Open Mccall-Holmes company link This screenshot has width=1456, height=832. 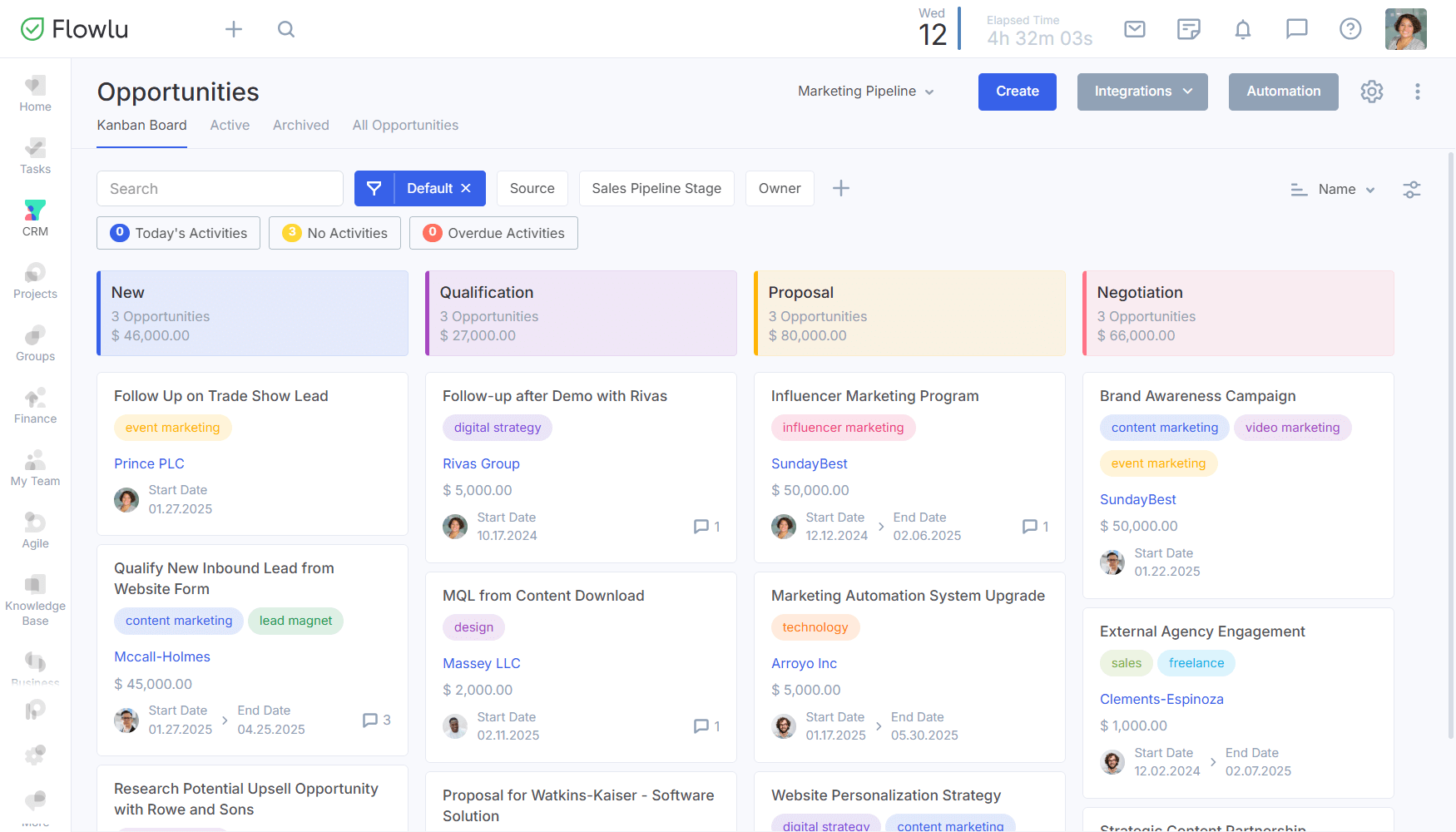(x=162, y=656)
